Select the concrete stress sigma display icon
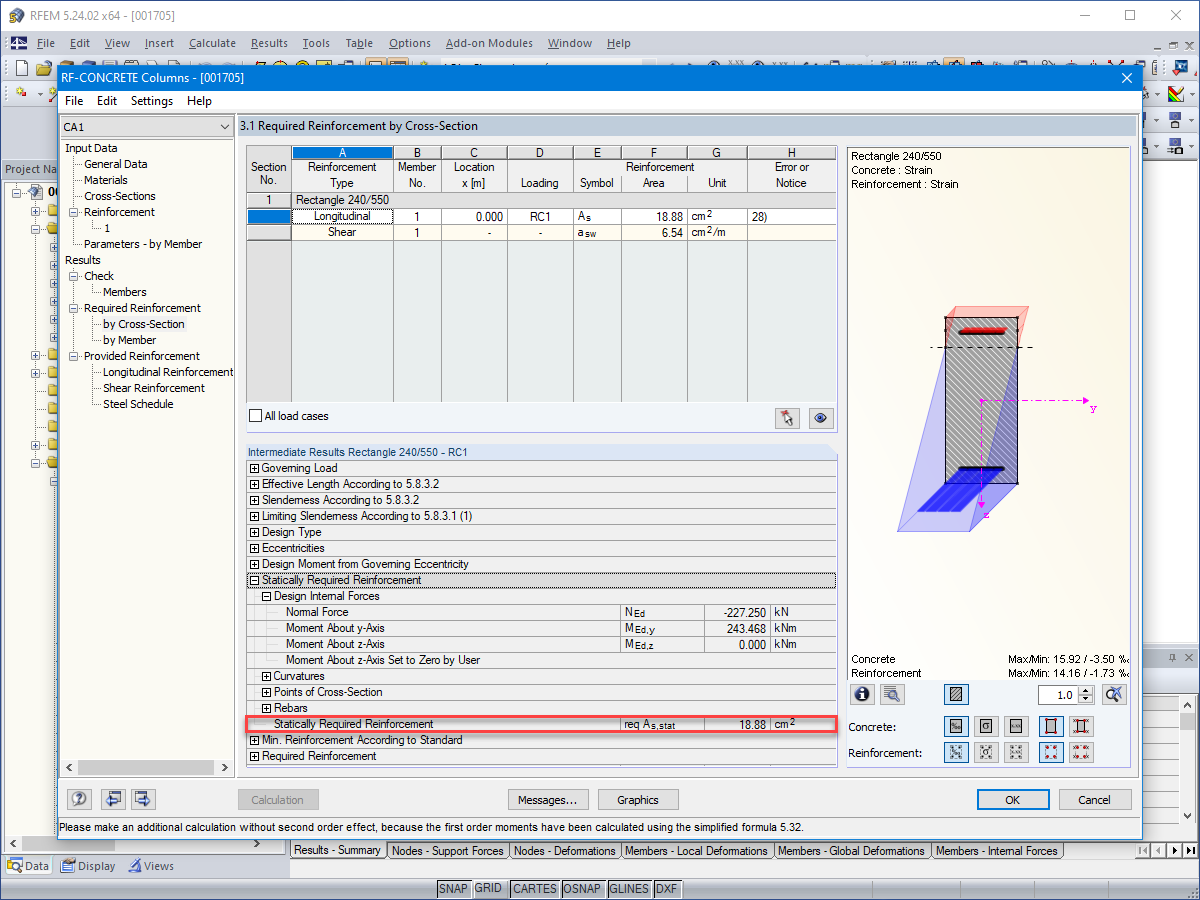Viewport: 1200px width, 900px height. 986,726
